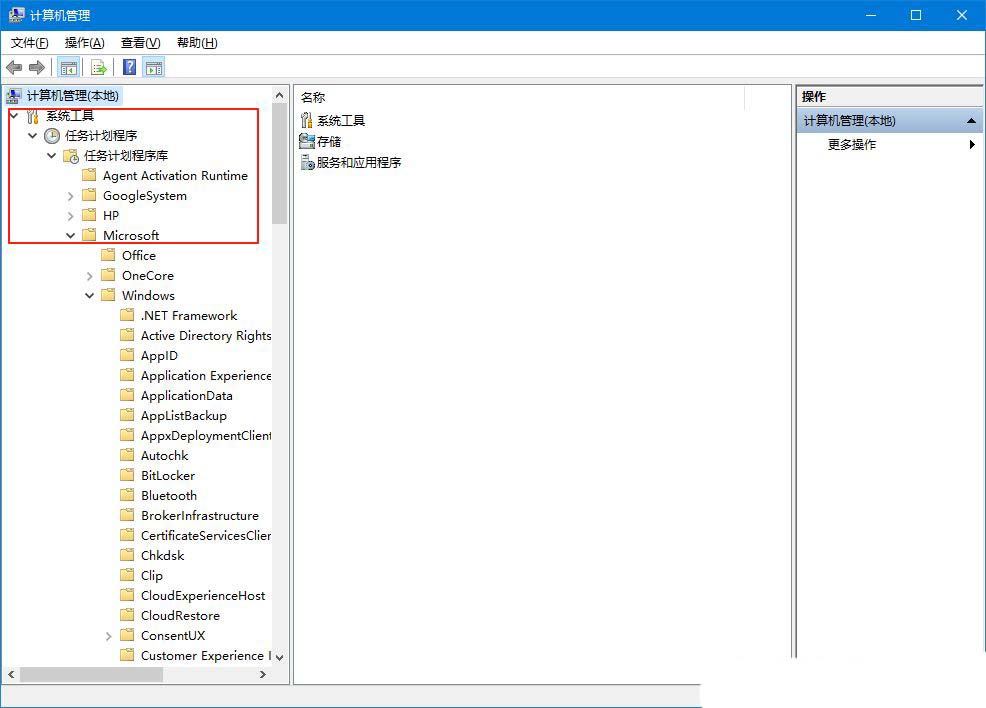The image size is (986, 708).
Task: Click the folder icon beside Agent Activation Runtime
Action: coord(89,175)
